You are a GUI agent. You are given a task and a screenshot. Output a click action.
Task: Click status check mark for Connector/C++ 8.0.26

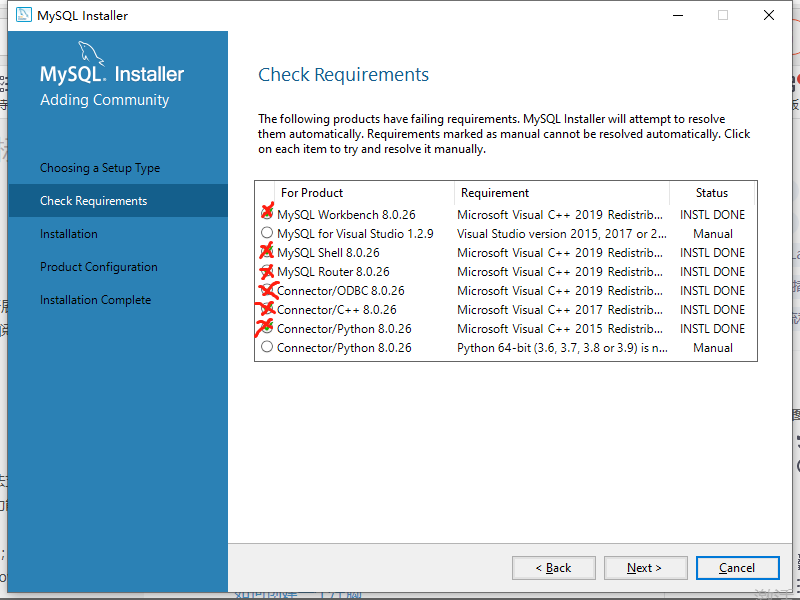[267, 309]
